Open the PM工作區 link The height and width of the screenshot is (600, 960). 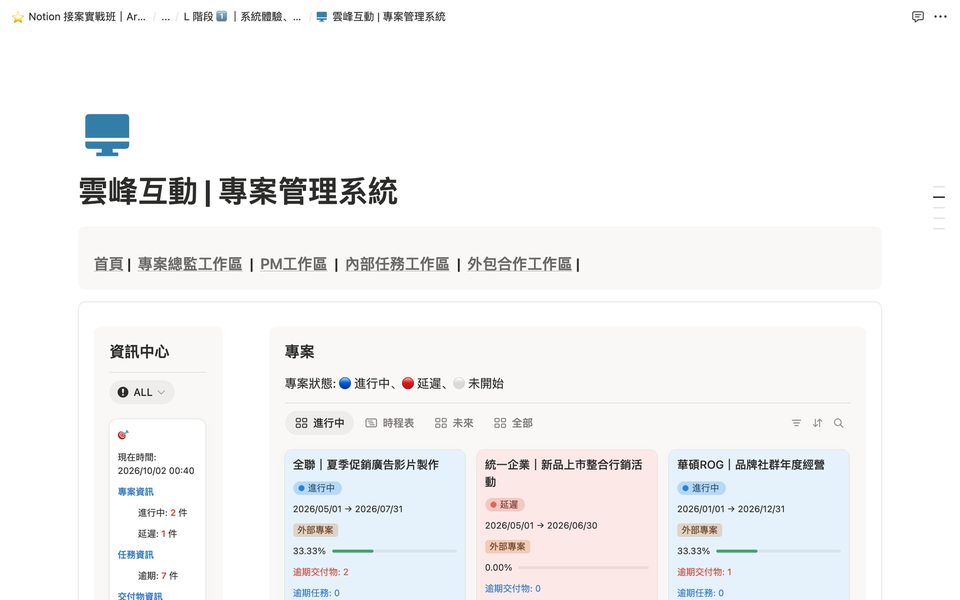293,264
